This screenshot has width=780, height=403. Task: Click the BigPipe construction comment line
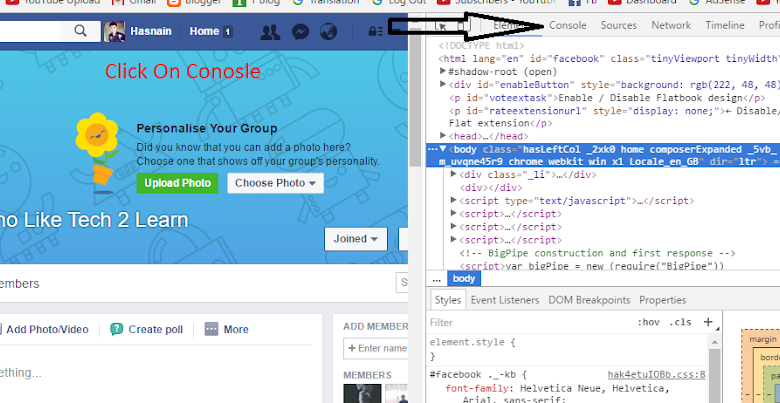(597, 253)
